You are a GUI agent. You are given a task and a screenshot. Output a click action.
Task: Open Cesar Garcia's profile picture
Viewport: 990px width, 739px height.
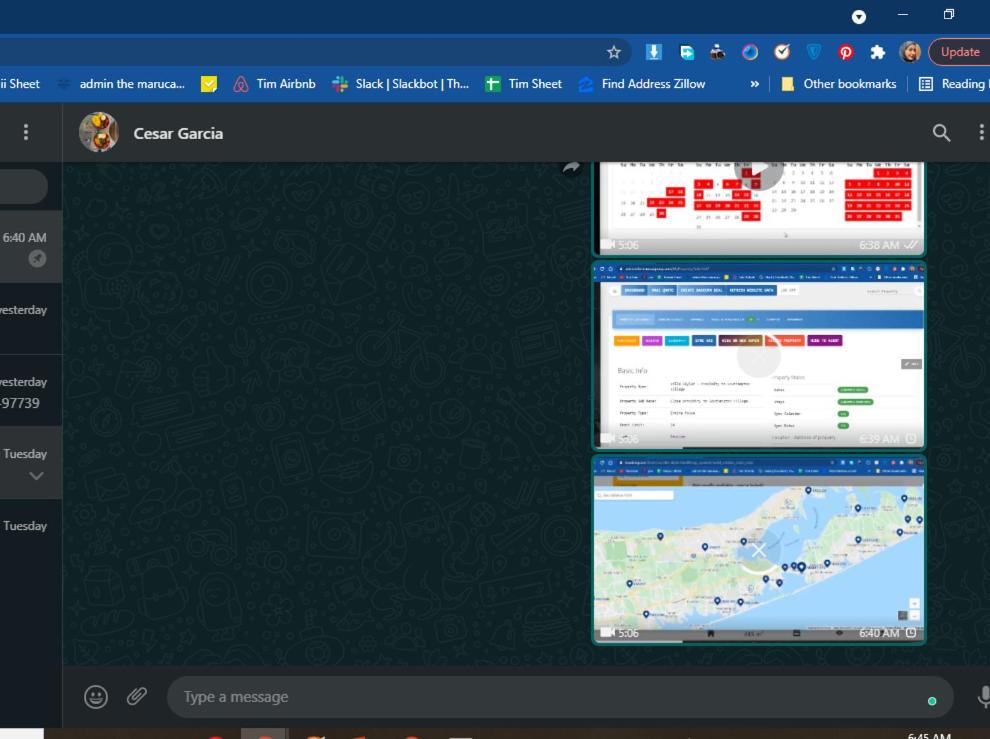(98, 133)
